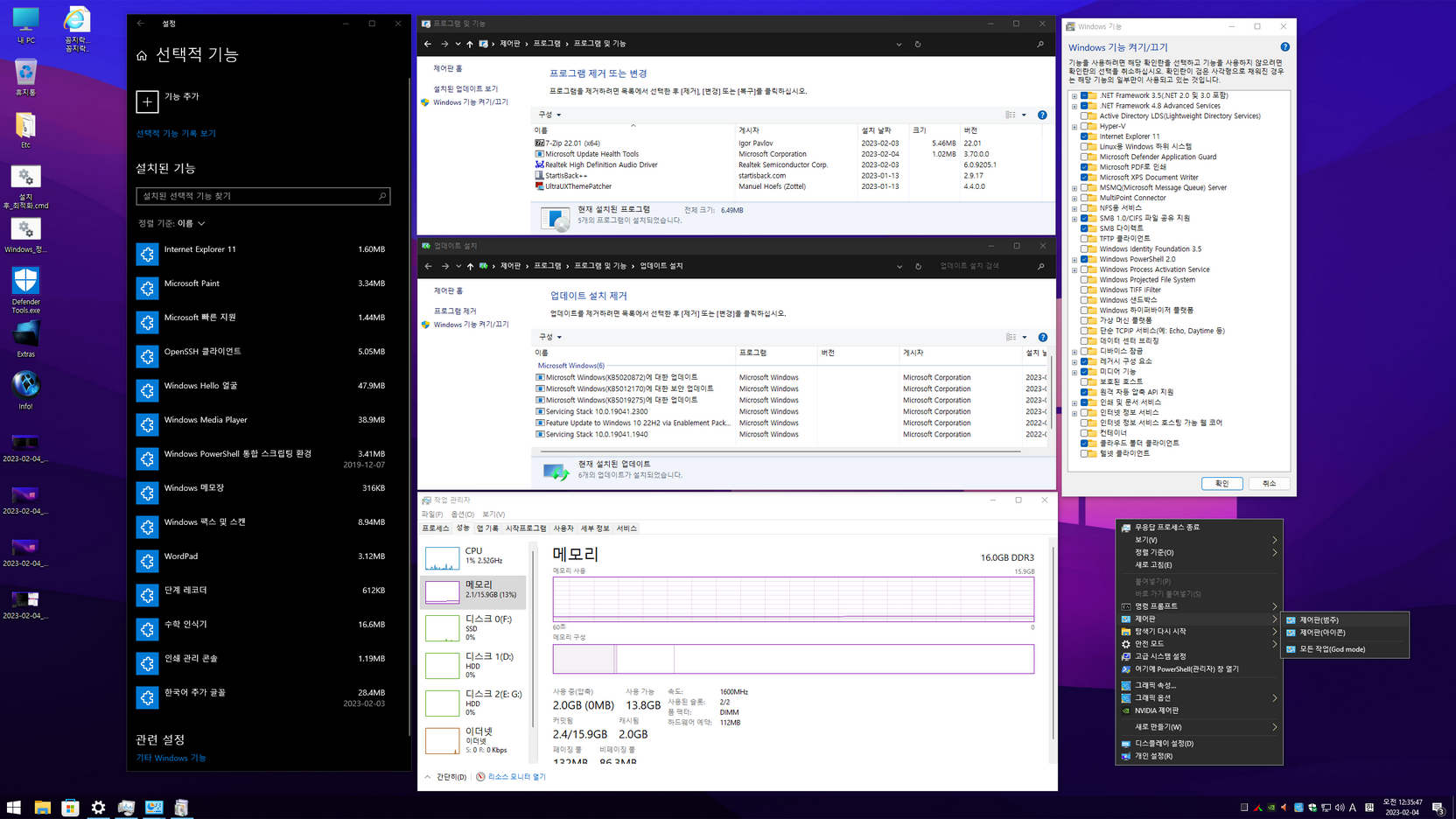
Task: Select the Info! desktop icon
Action: coord(25,391)
